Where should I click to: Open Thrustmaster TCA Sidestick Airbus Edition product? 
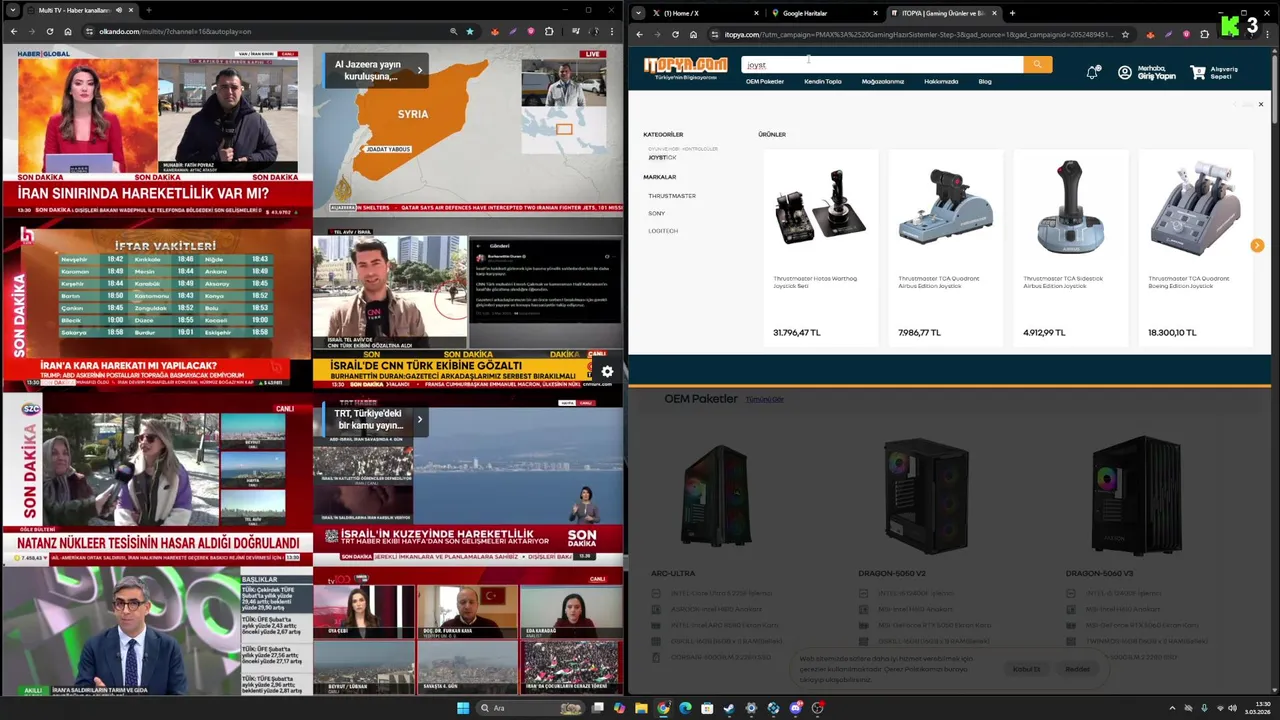(1071, 248)
